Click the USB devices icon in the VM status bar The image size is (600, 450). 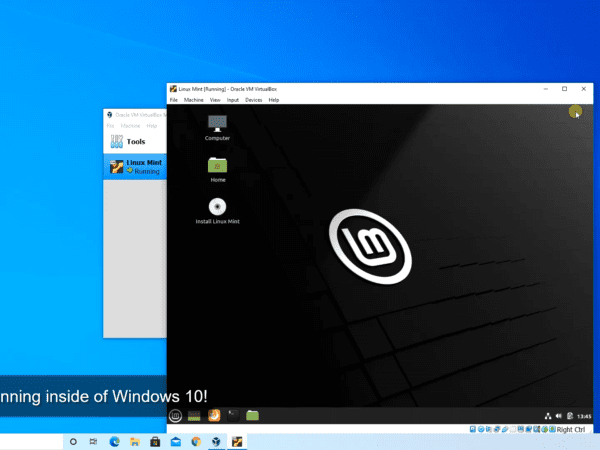(505, 429)
